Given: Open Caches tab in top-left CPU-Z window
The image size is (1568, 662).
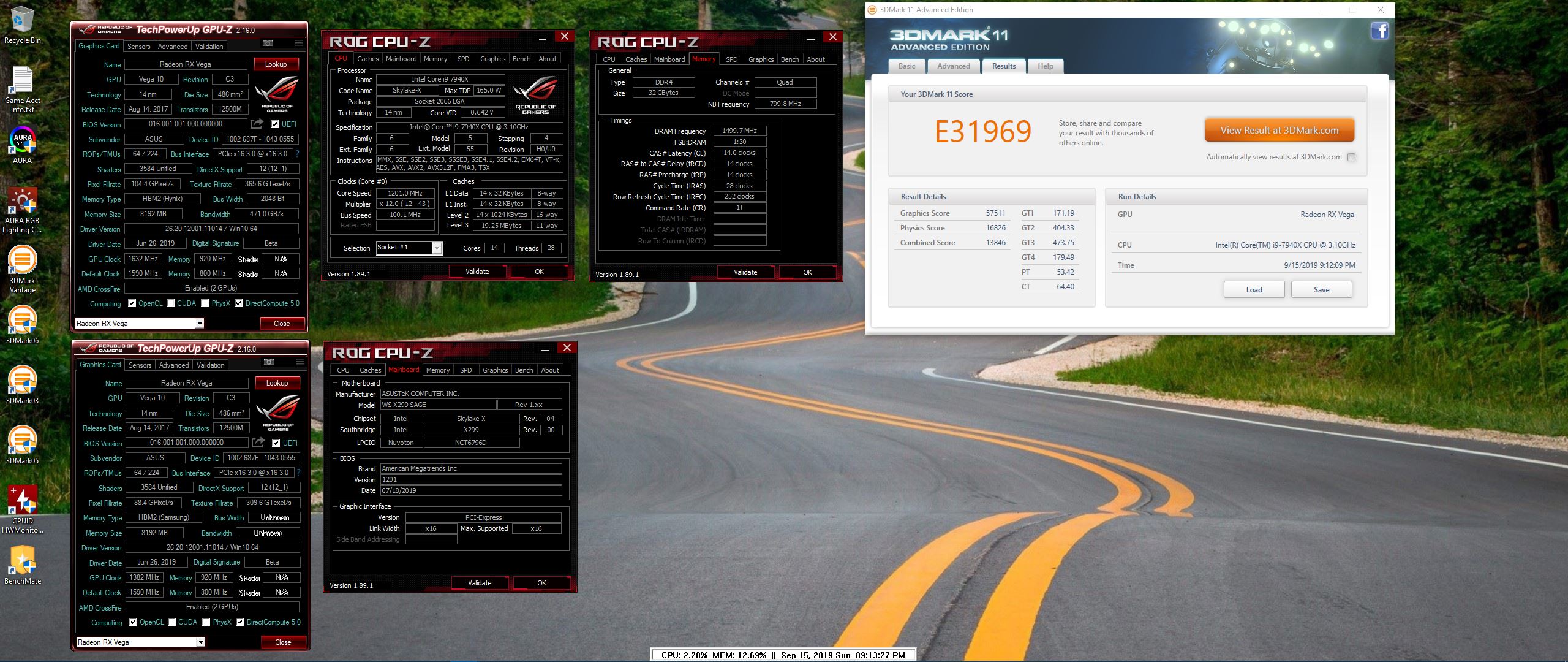Looking at the screenshot, I should [367, 59].
